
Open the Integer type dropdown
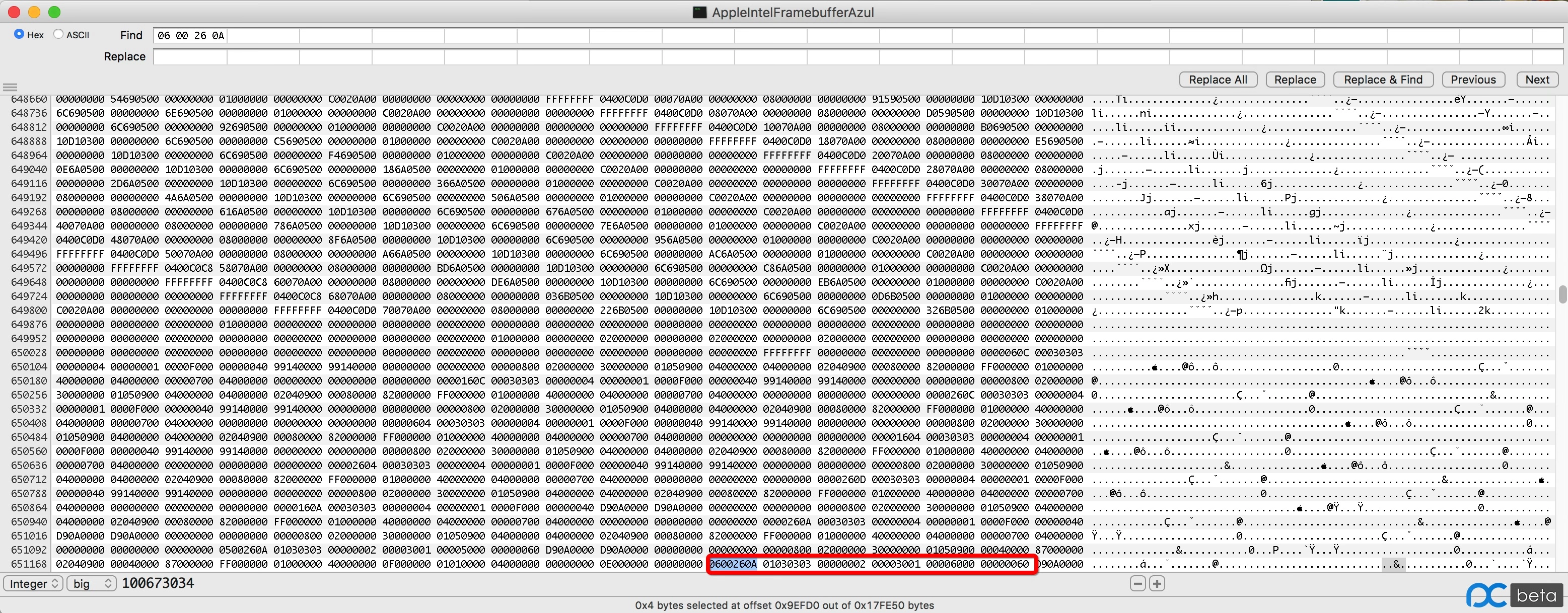33,584
